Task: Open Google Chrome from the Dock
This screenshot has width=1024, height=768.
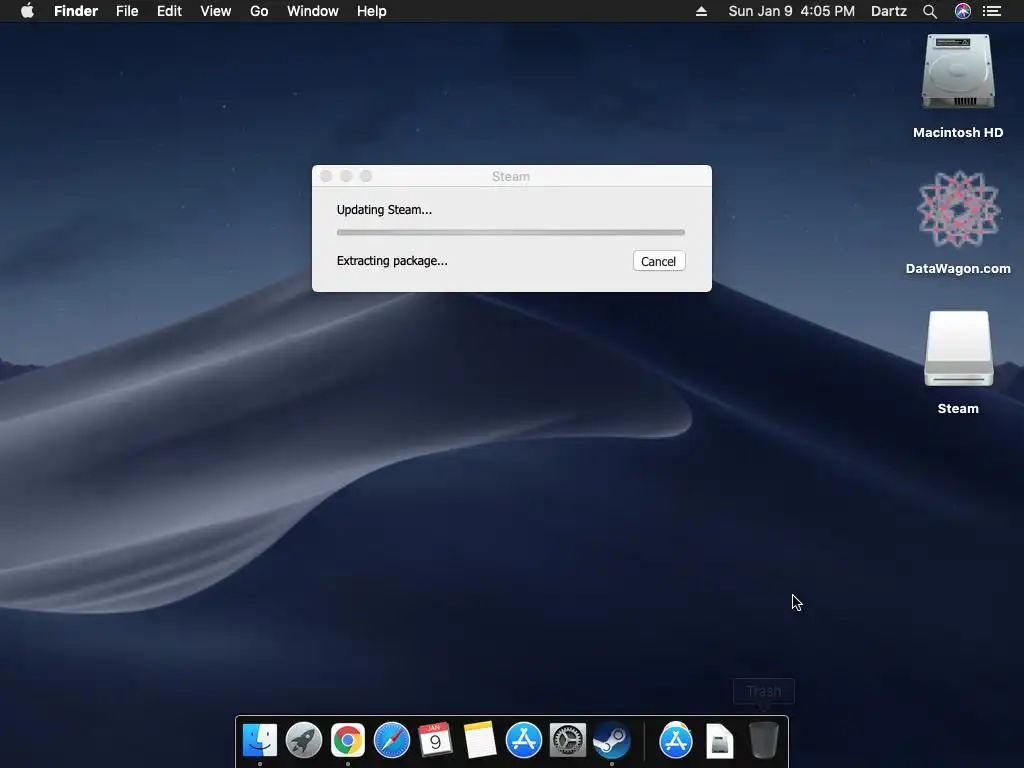Action: pyautogui.click(x=347, y=741)
